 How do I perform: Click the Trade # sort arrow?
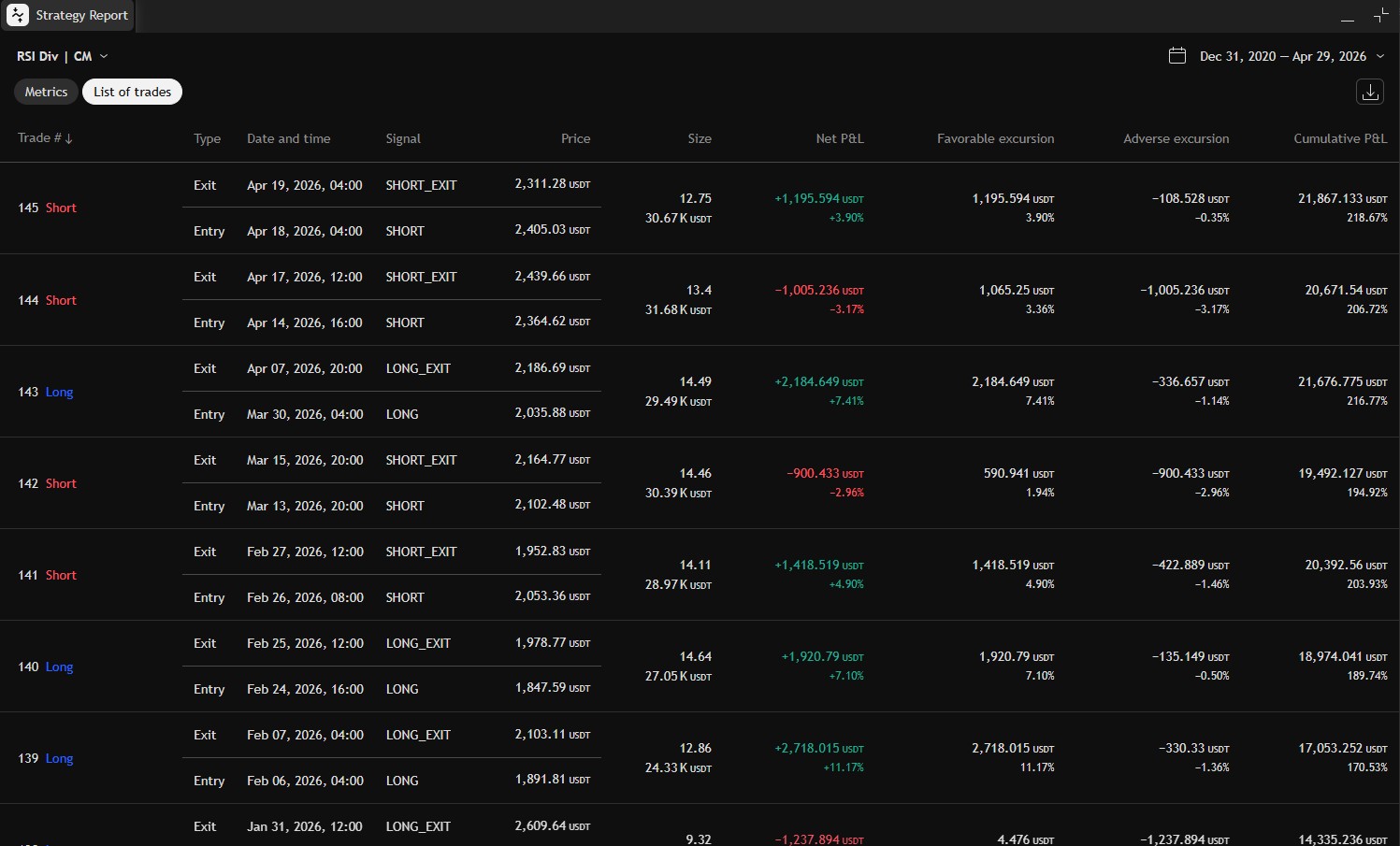[x=69, y=138]
